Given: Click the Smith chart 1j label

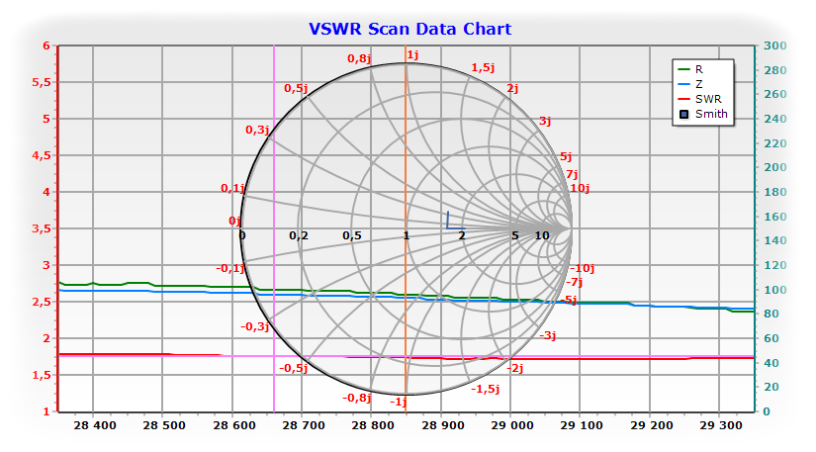Looking at the screenshot, I should [x=413, y=55].
